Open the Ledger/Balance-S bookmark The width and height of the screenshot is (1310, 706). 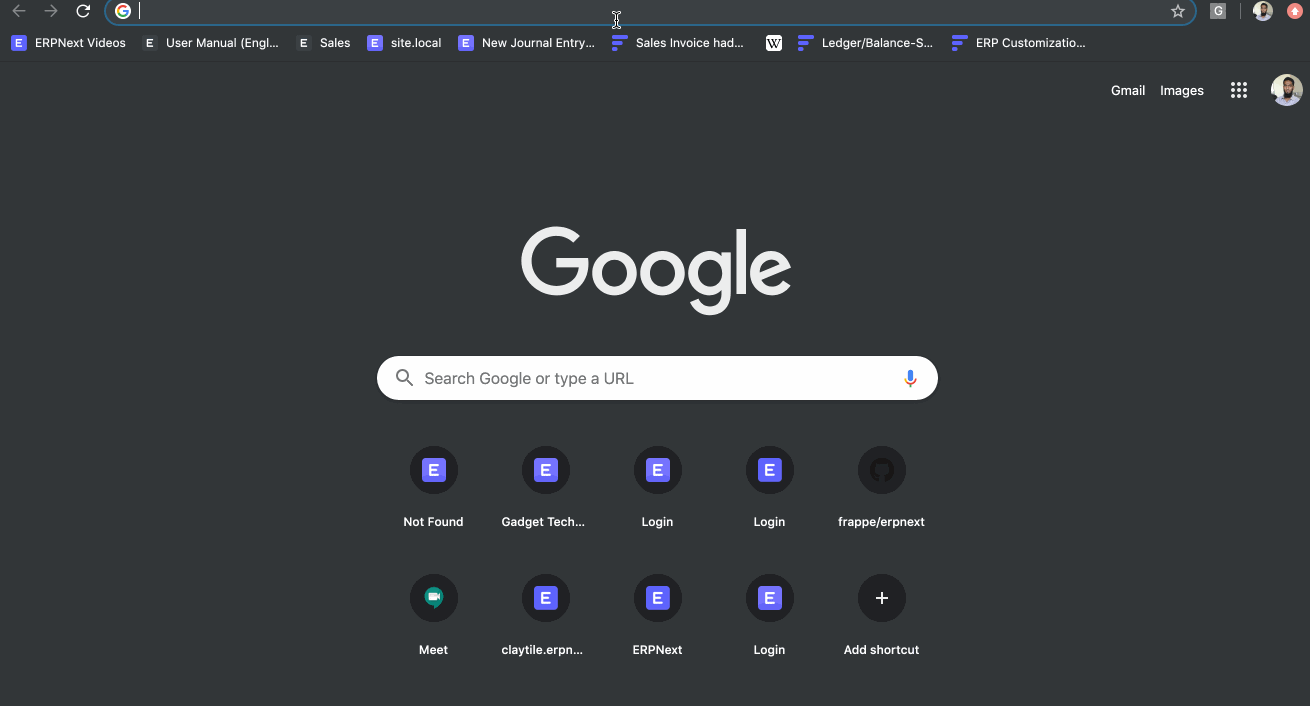click(x=866, y=43)
